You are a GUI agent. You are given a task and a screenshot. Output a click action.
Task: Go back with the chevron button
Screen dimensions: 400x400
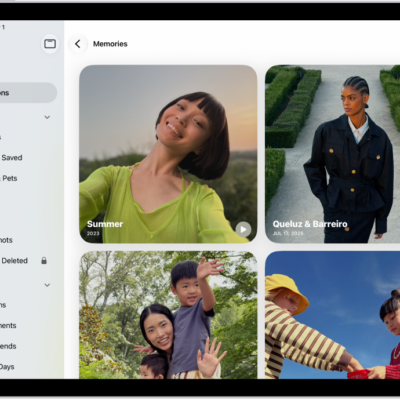[x=78, y=44]
